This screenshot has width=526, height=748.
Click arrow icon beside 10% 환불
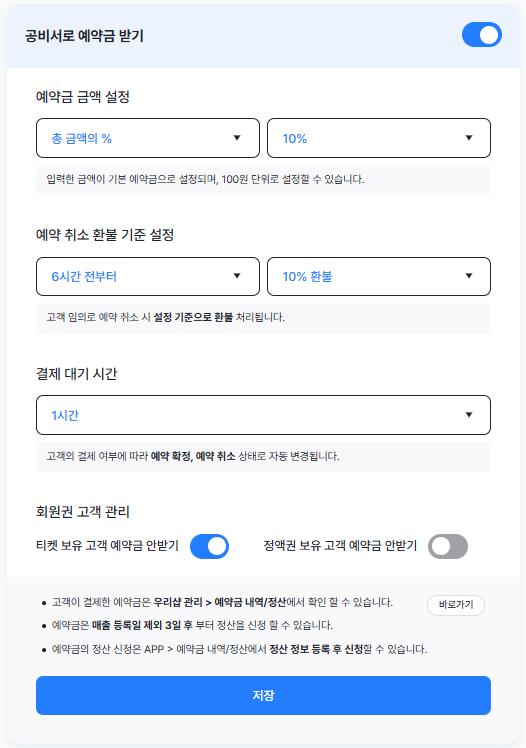(469, 276)
